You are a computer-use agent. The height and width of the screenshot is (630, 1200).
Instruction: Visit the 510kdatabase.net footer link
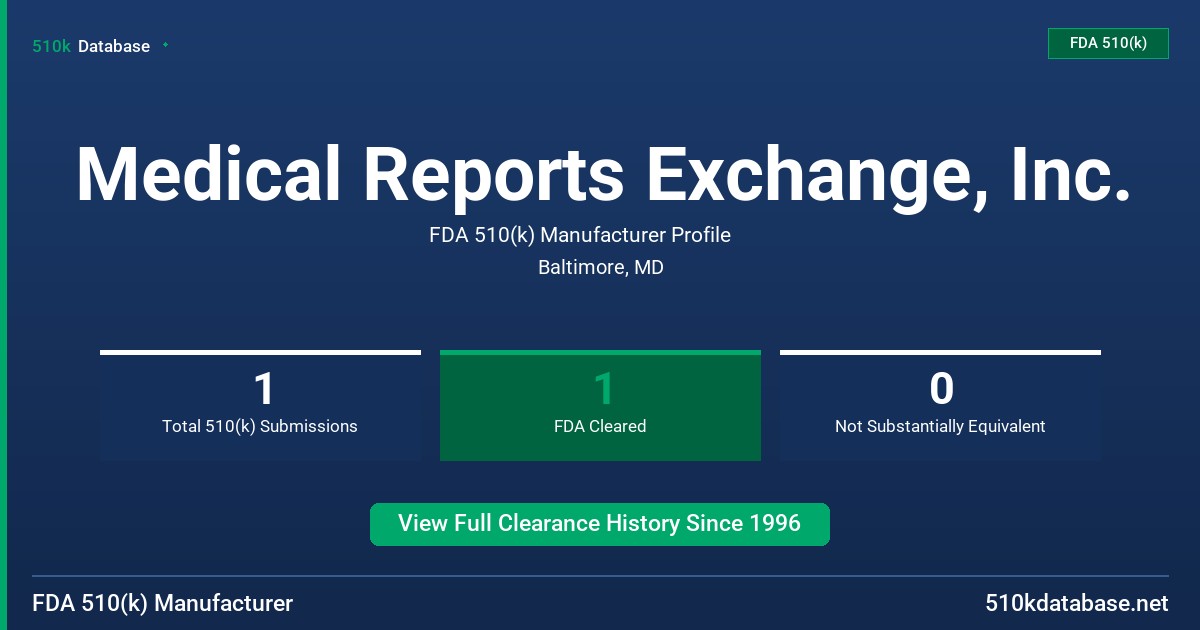[x=1076, y=603]
